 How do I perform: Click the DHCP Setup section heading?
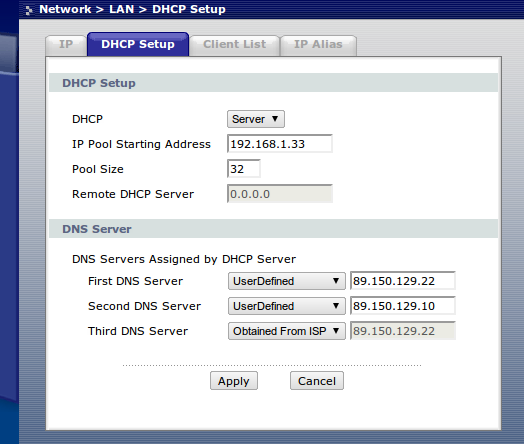tap(99, 83)
